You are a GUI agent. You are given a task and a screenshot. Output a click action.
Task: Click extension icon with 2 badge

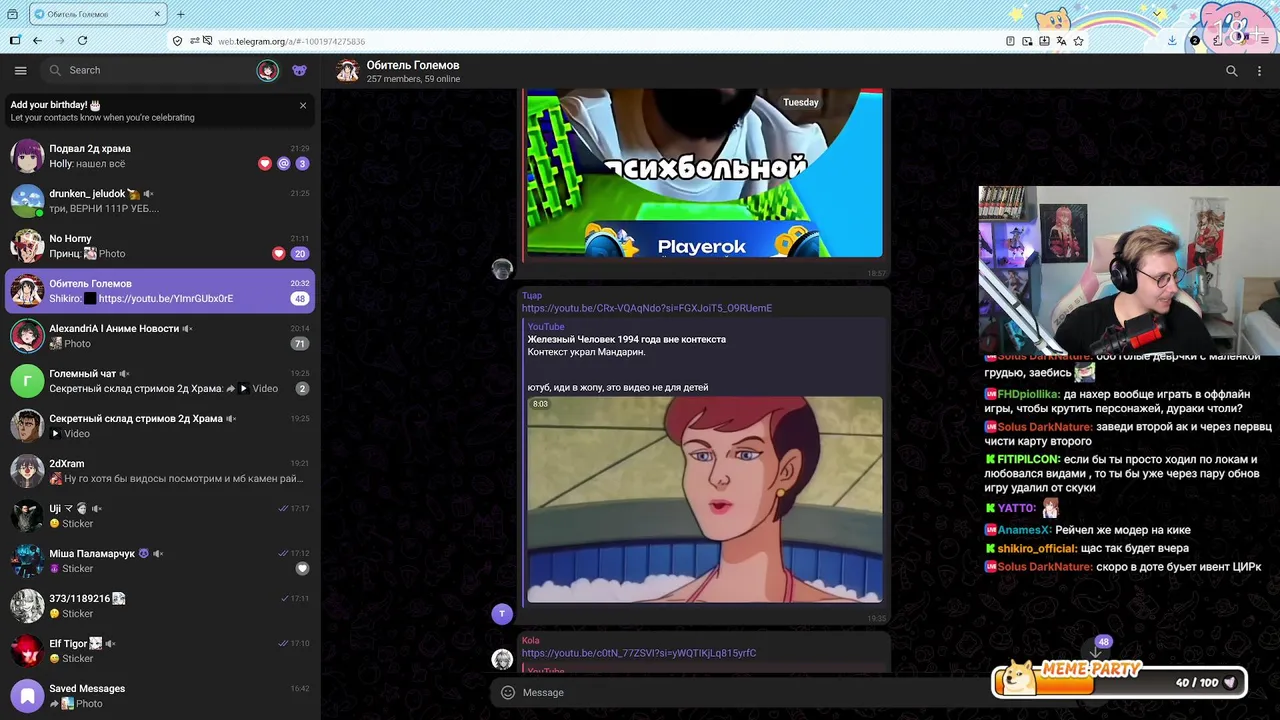pos(1194,41)
